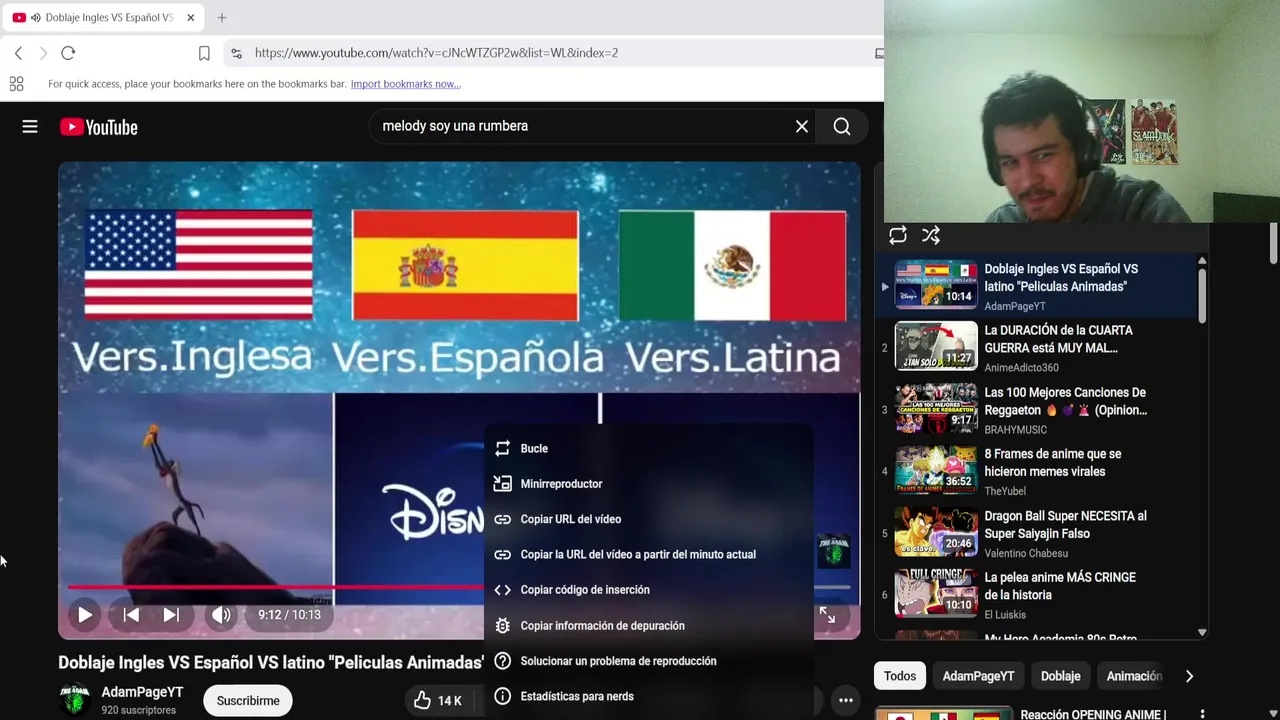Select Solucionar un problema de reproducción
This screenshot has height=720, width=1280.
click(649, 661)
